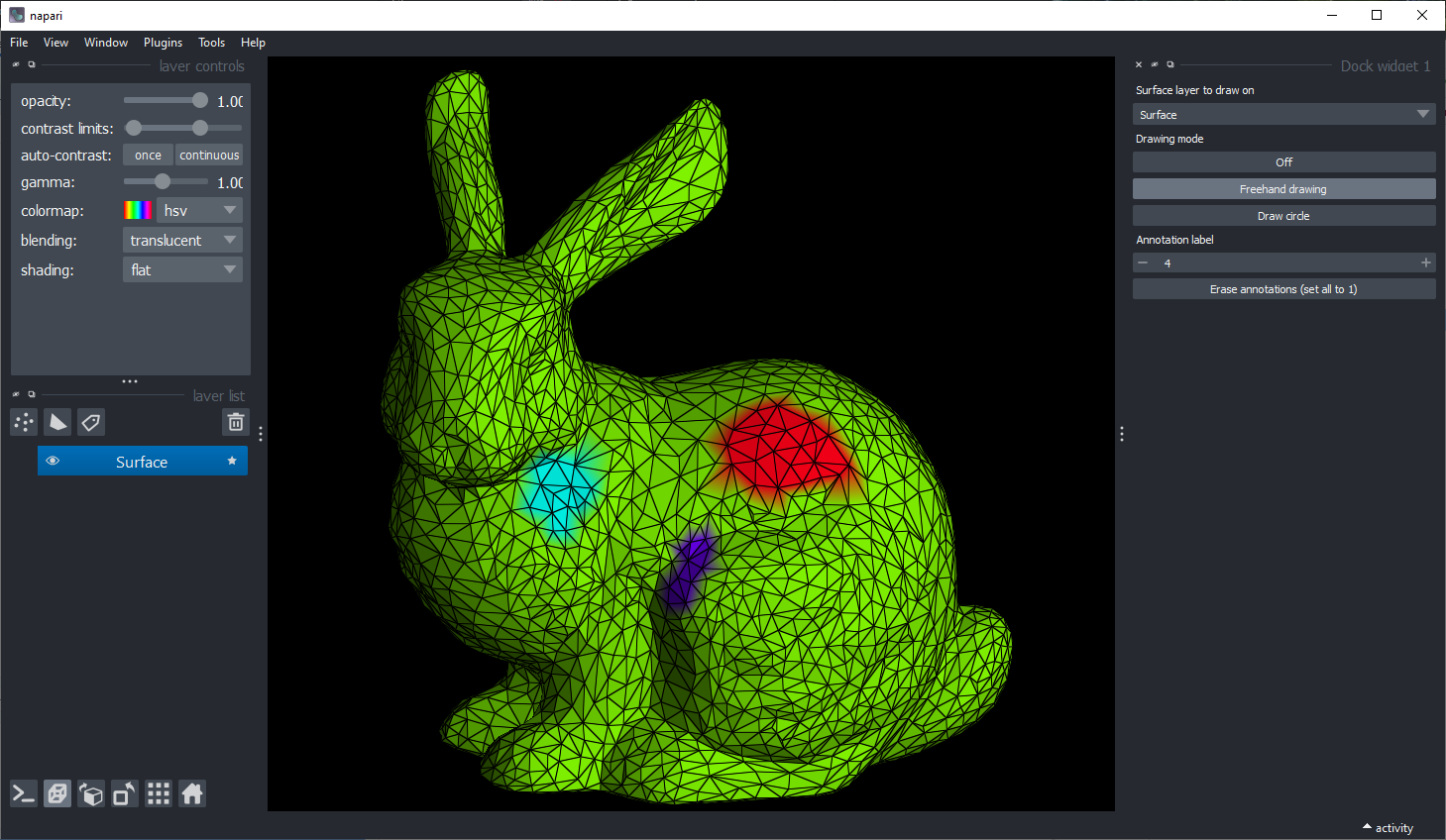
Task: Delete the selected layer with trash icon
Action: (236, 423)
